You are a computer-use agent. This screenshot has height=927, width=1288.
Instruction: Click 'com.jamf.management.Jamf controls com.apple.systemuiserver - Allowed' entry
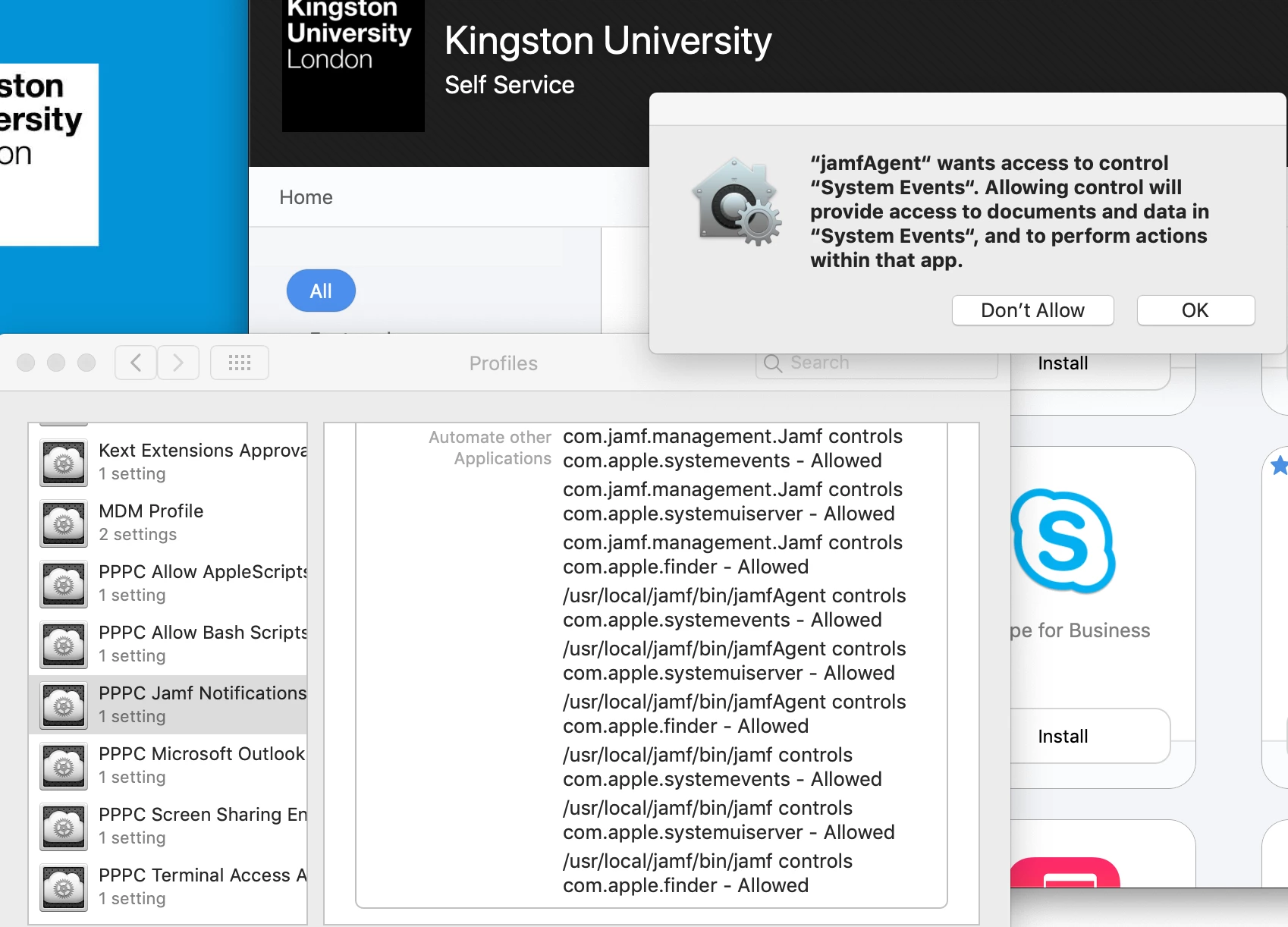733,501
